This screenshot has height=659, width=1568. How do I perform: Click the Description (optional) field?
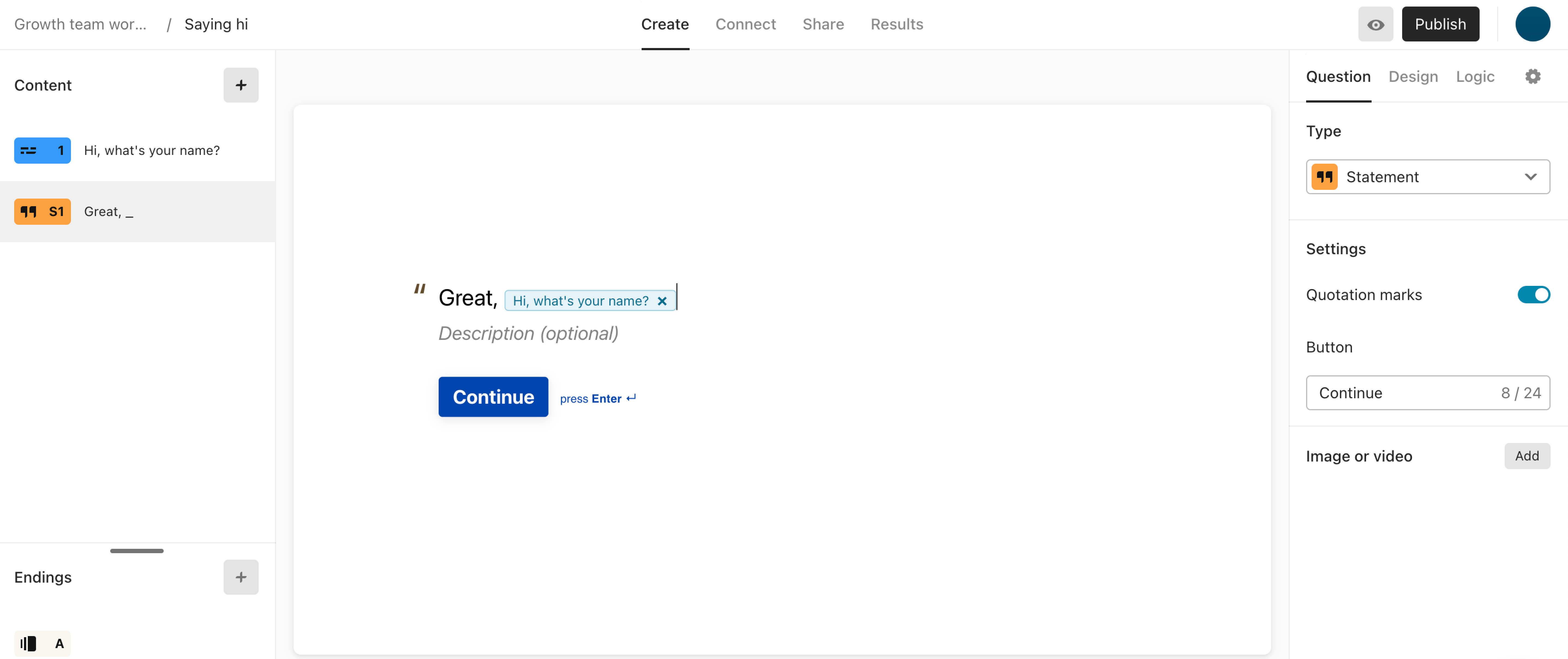528,334
